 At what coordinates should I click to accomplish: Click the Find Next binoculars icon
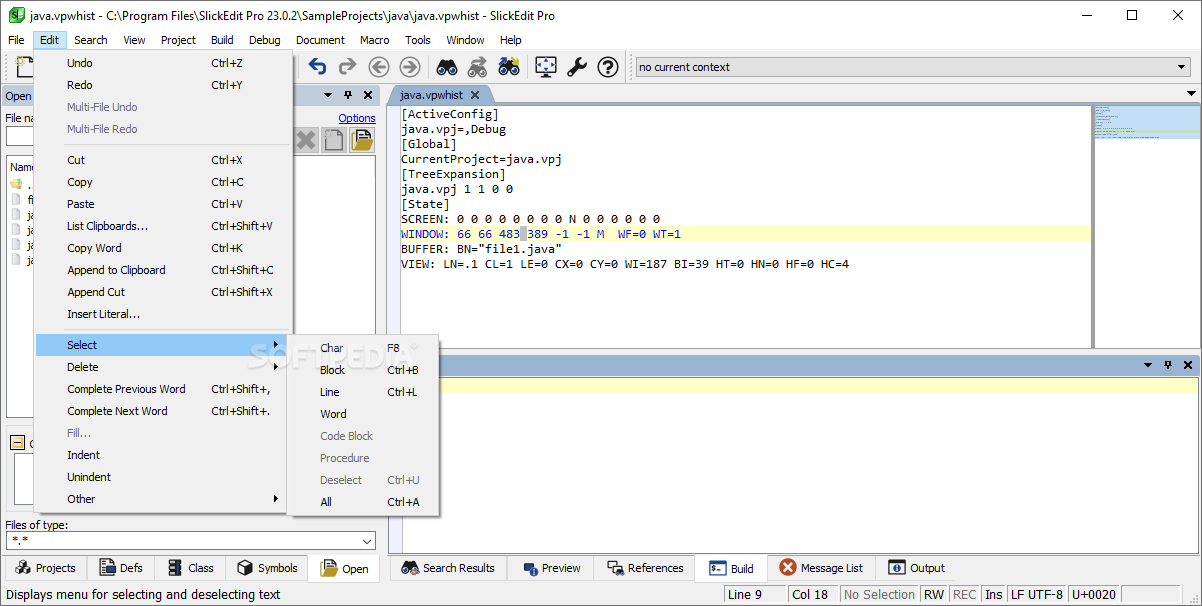(x=477, y=67)
